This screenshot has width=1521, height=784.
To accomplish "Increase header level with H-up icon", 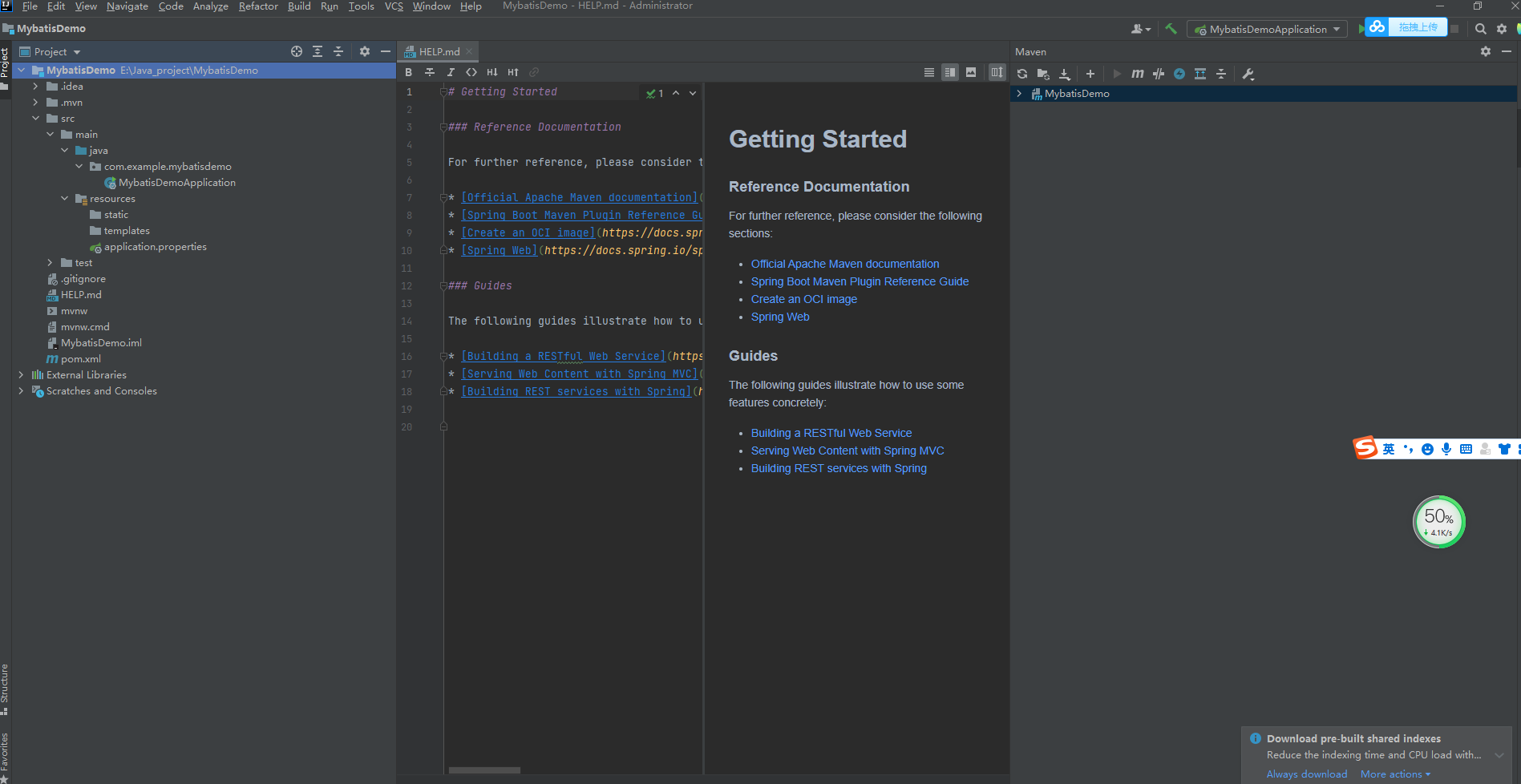I will pyautogui.click(x=513, y=72).
